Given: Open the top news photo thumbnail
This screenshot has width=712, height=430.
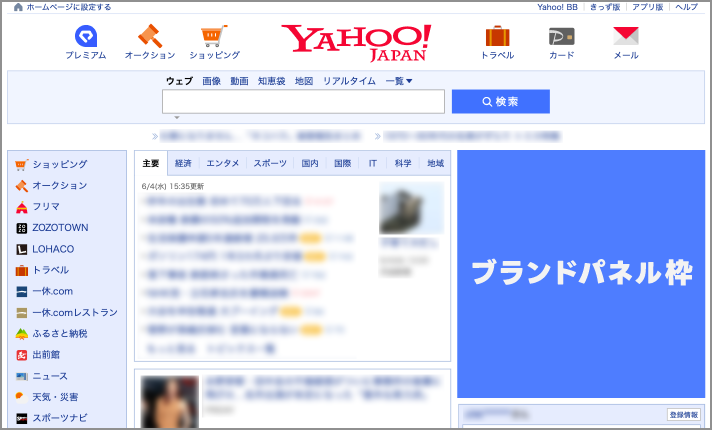Looking at the screenshot, I should pos(411,208).
